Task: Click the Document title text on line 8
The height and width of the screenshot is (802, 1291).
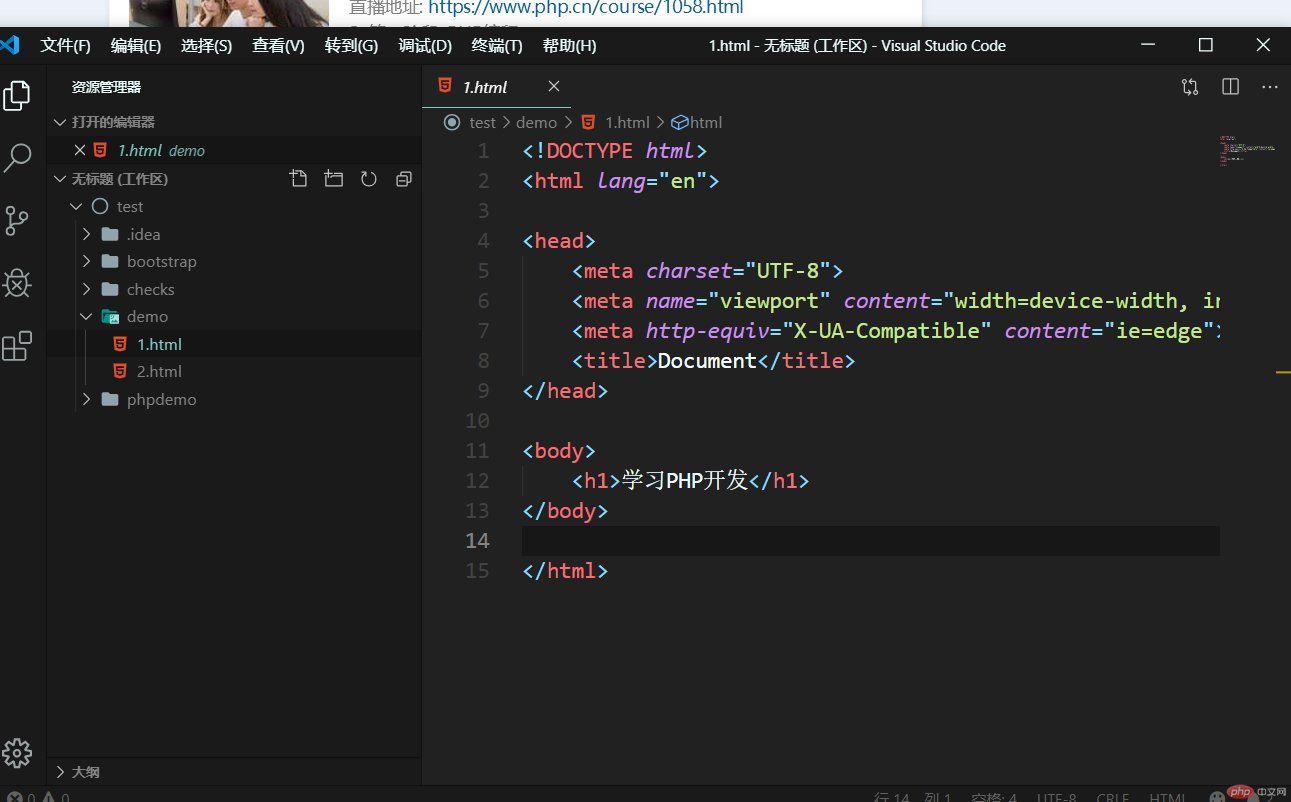Action: pyautogui.click(x=707, y=361)
